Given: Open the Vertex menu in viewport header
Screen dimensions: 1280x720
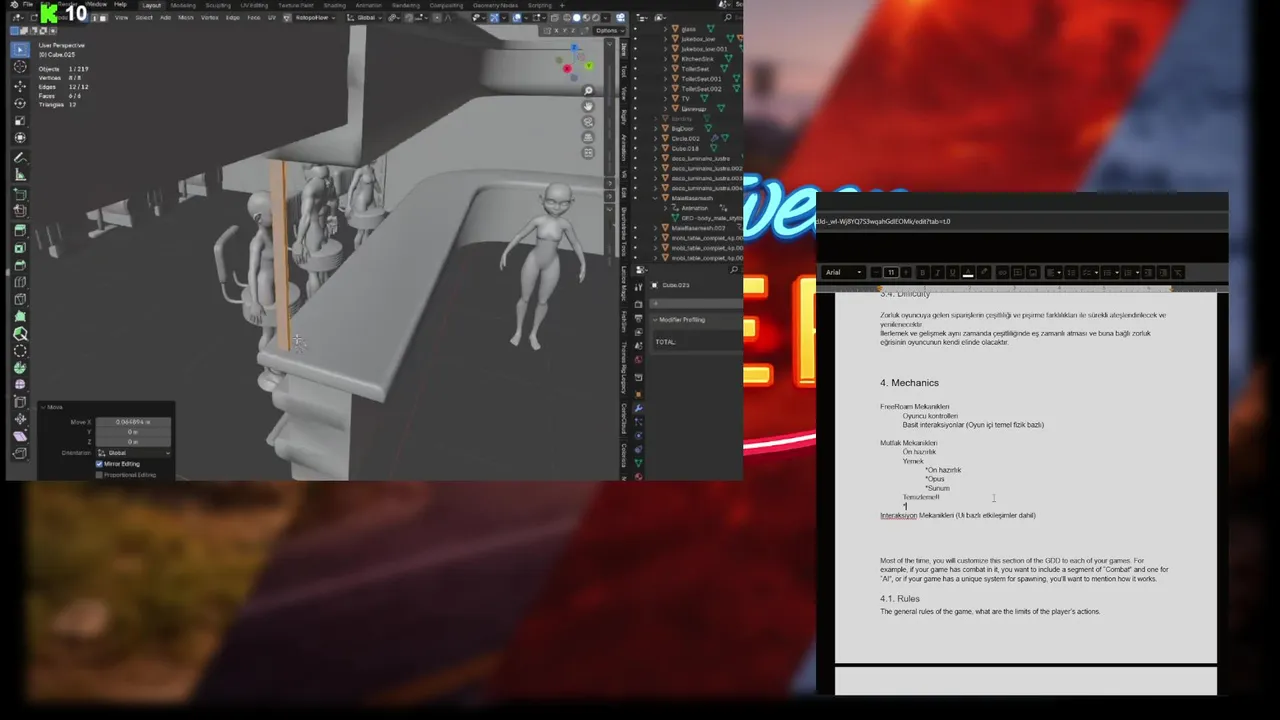Looking at the screenshot, I should pos(210,17).
